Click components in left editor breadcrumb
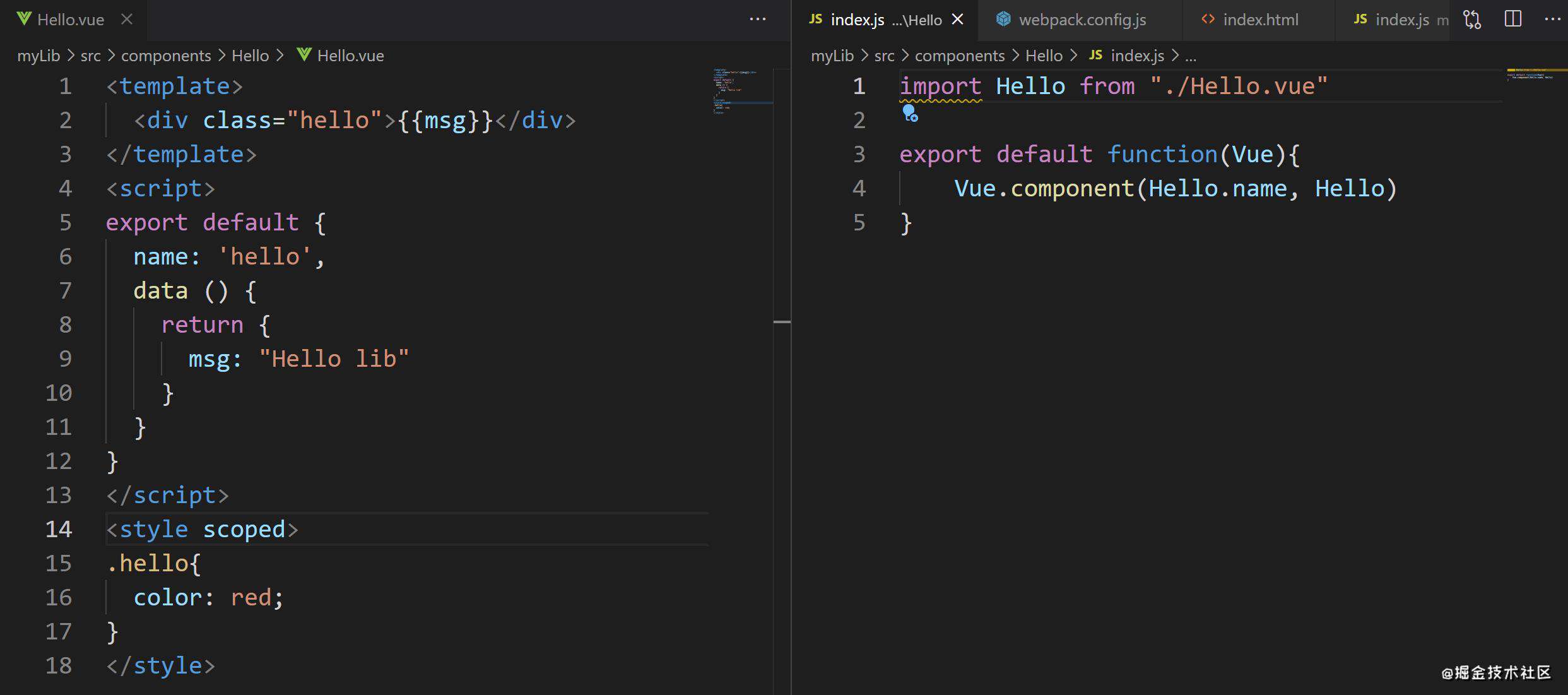The width and height of the screenshot is (1568, 695). pos(166,56)
